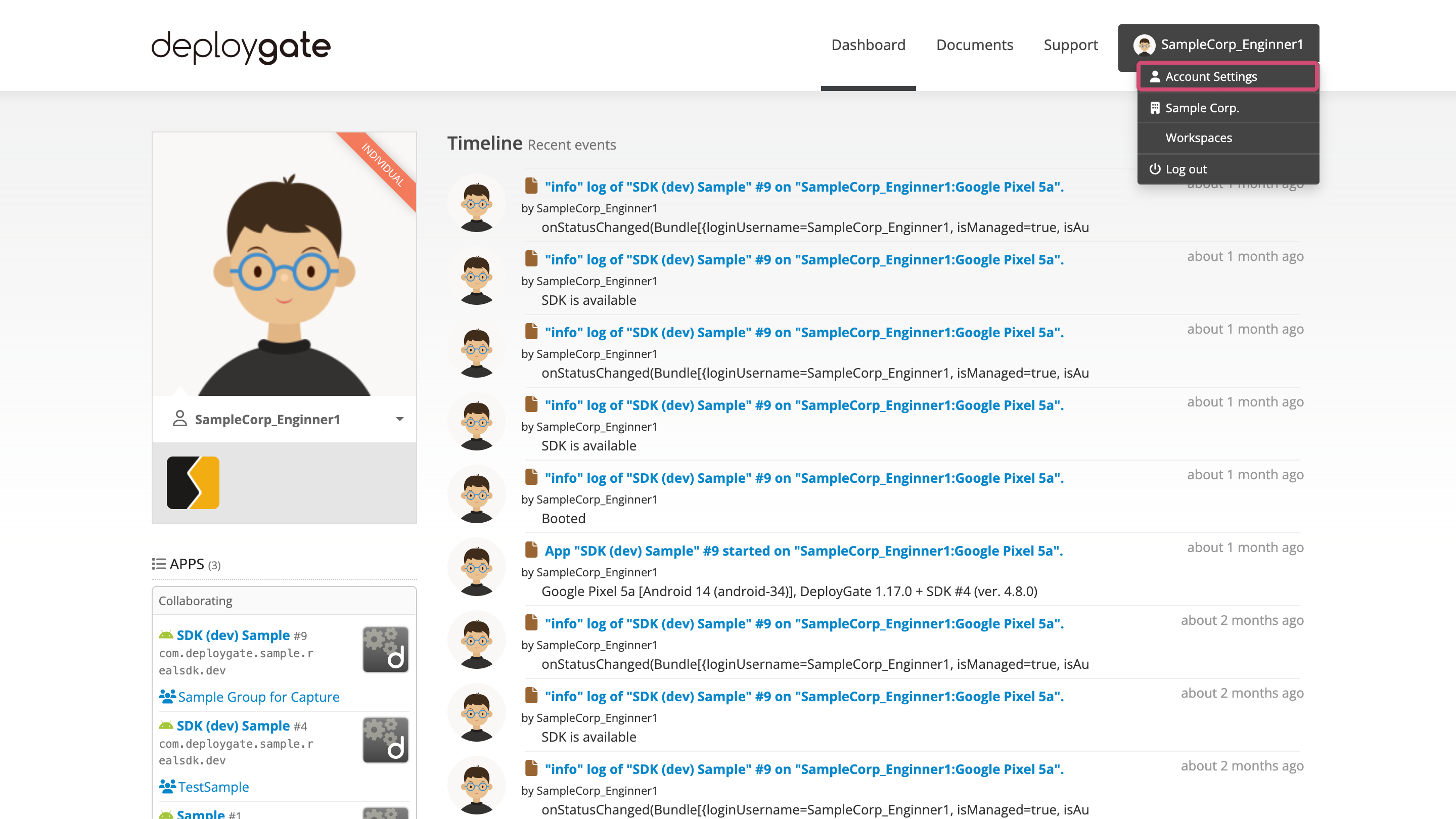The height and width of the screenshot is (819, 1456).
Task: Open Account Settings from the user menu
Action: pyautogui.click(x=1211, y=76)
